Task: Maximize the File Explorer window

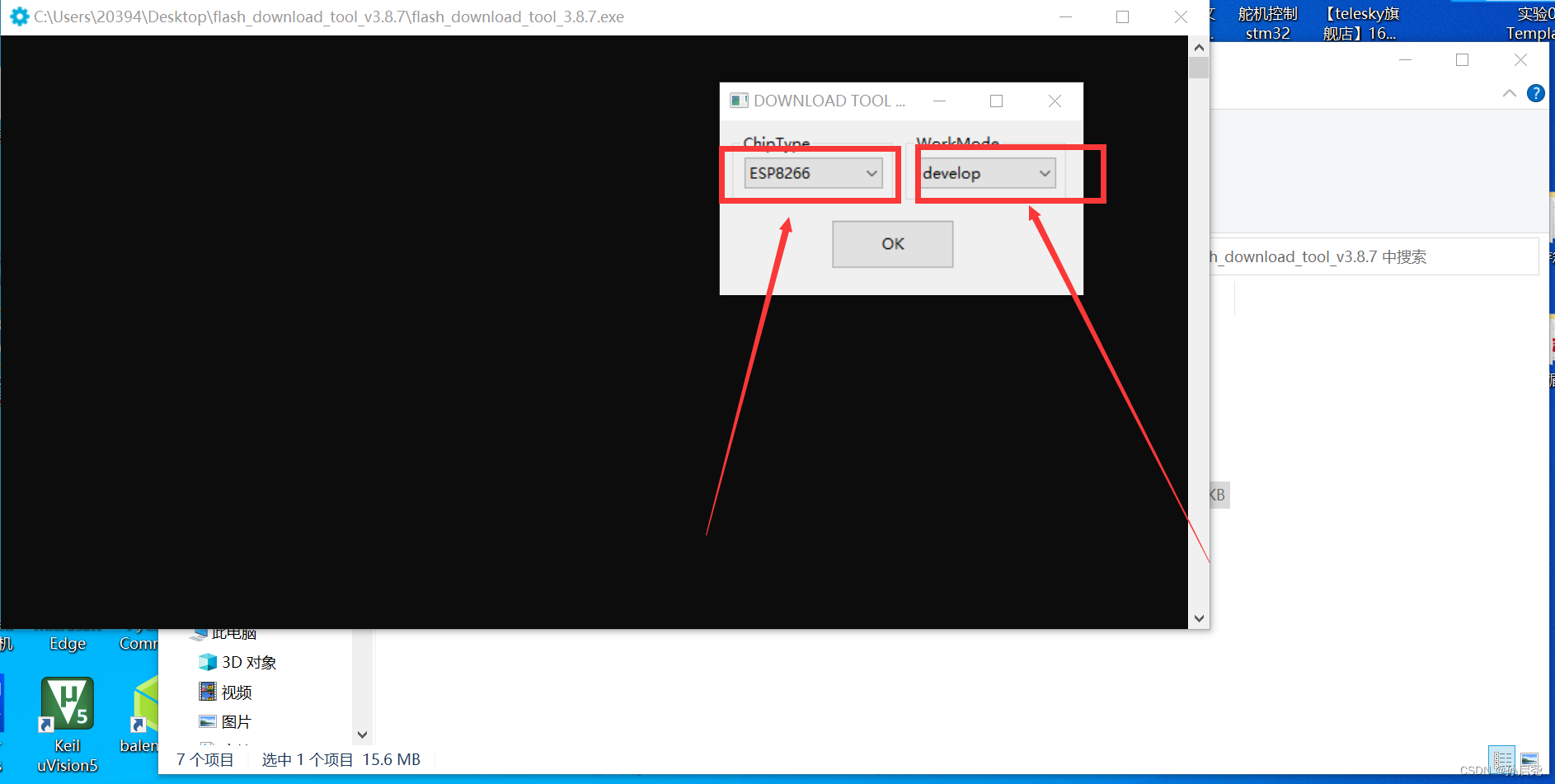Action: point(1462,59)
